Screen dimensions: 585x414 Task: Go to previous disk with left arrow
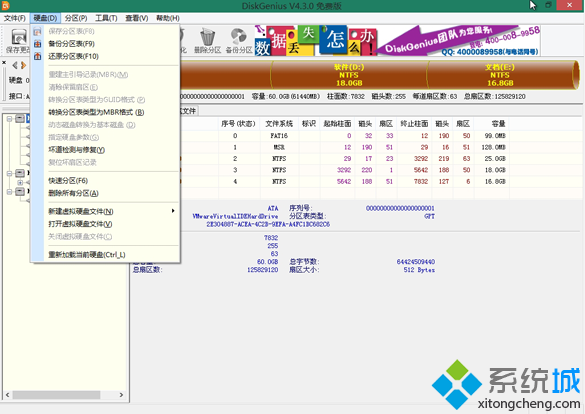click(x=15, y=66)
